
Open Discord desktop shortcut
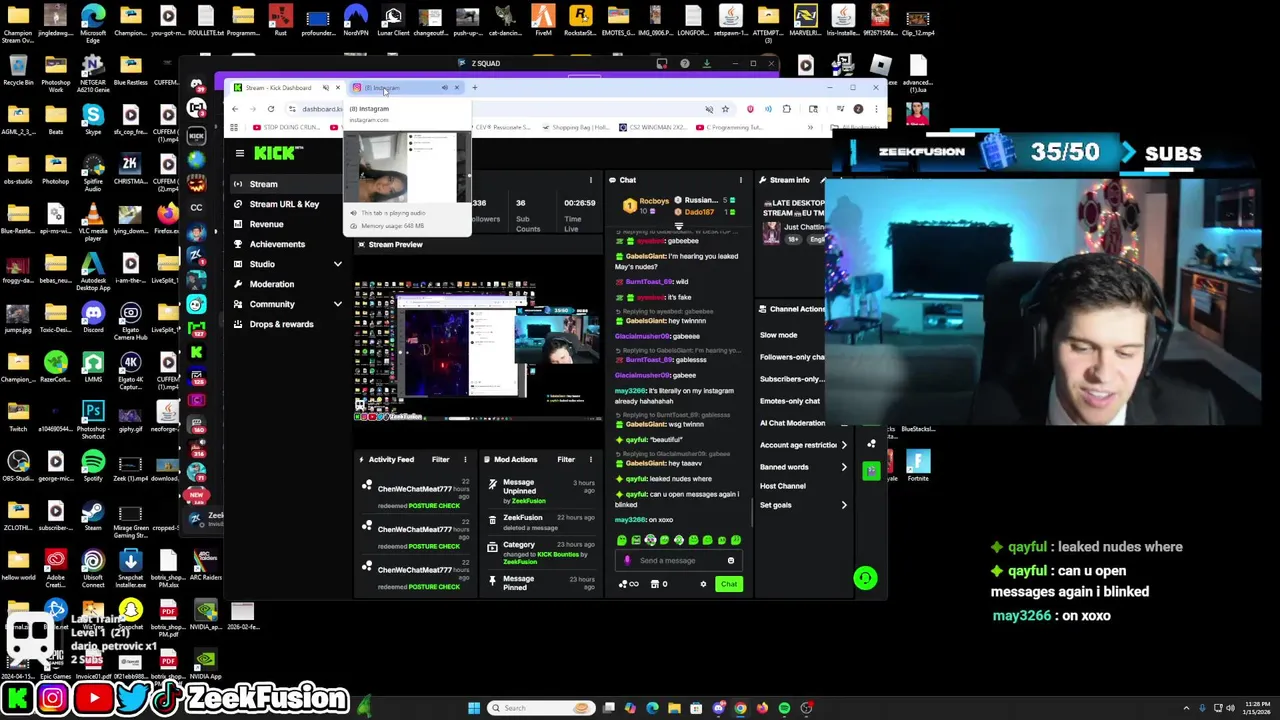tap(93, 318)
